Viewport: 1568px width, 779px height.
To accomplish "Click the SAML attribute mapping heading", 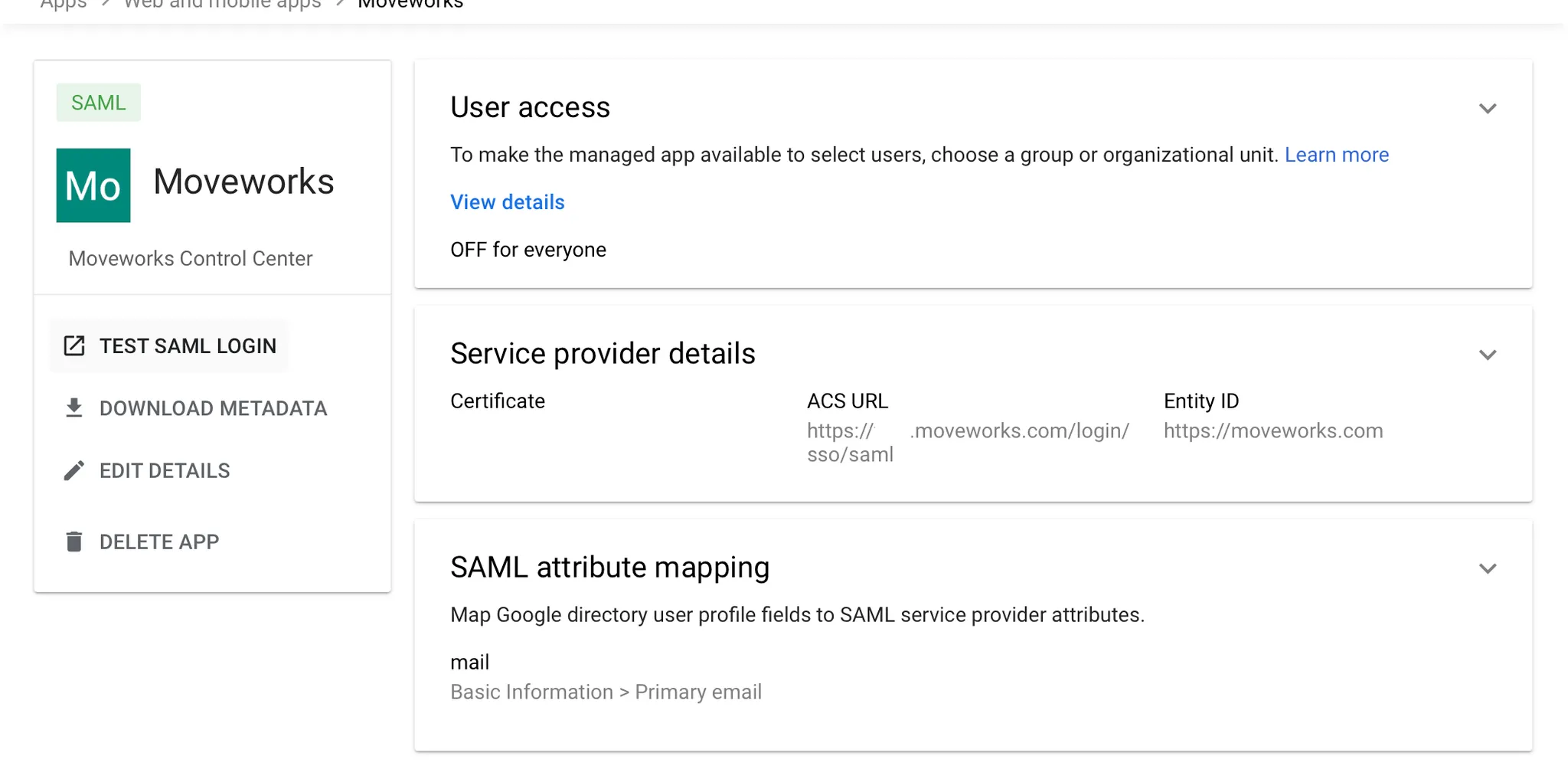I will 610,568.
